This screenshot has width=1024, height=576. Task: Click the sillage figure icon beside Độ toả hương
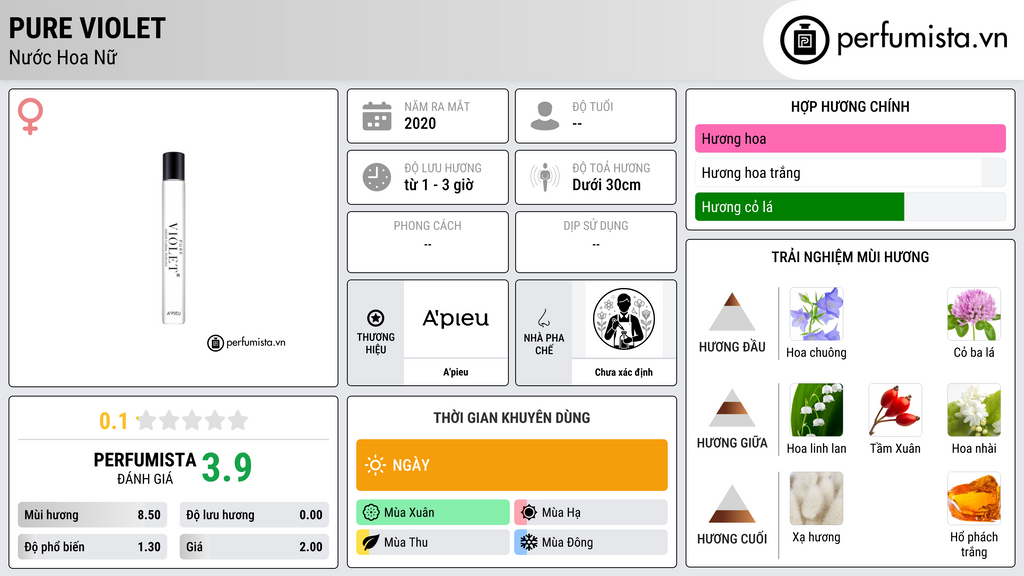pyautogui.click(x=545, y=177)
